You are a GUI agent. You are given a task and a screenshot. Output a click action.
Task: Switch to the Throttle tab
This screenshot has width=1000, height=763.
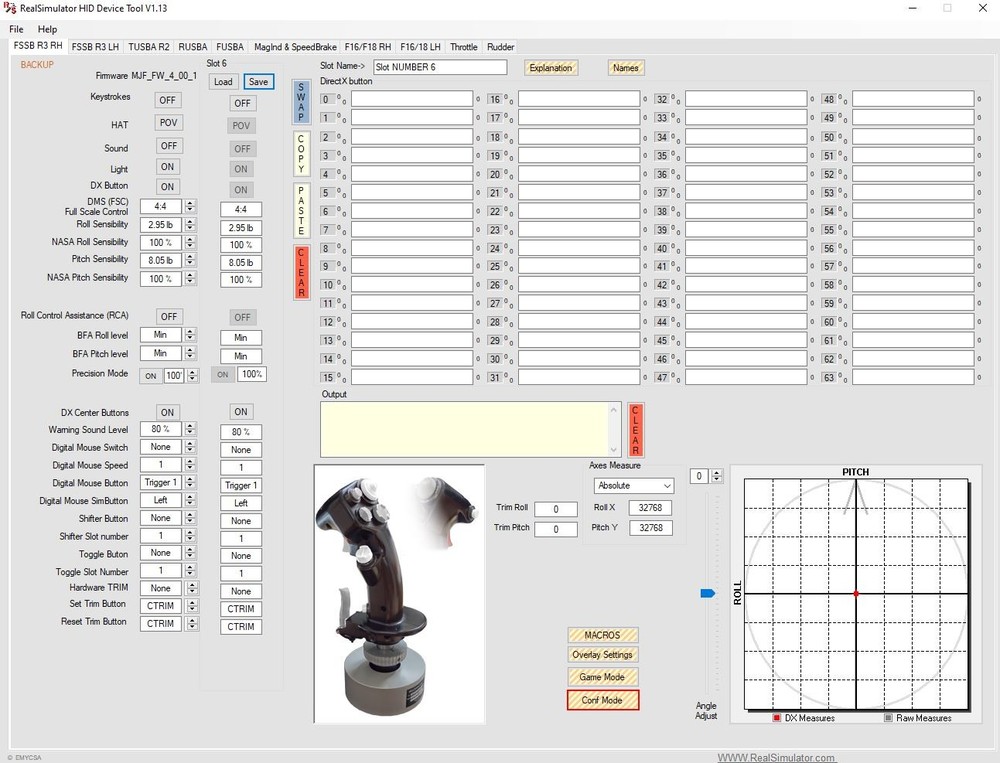click(463, 47)
